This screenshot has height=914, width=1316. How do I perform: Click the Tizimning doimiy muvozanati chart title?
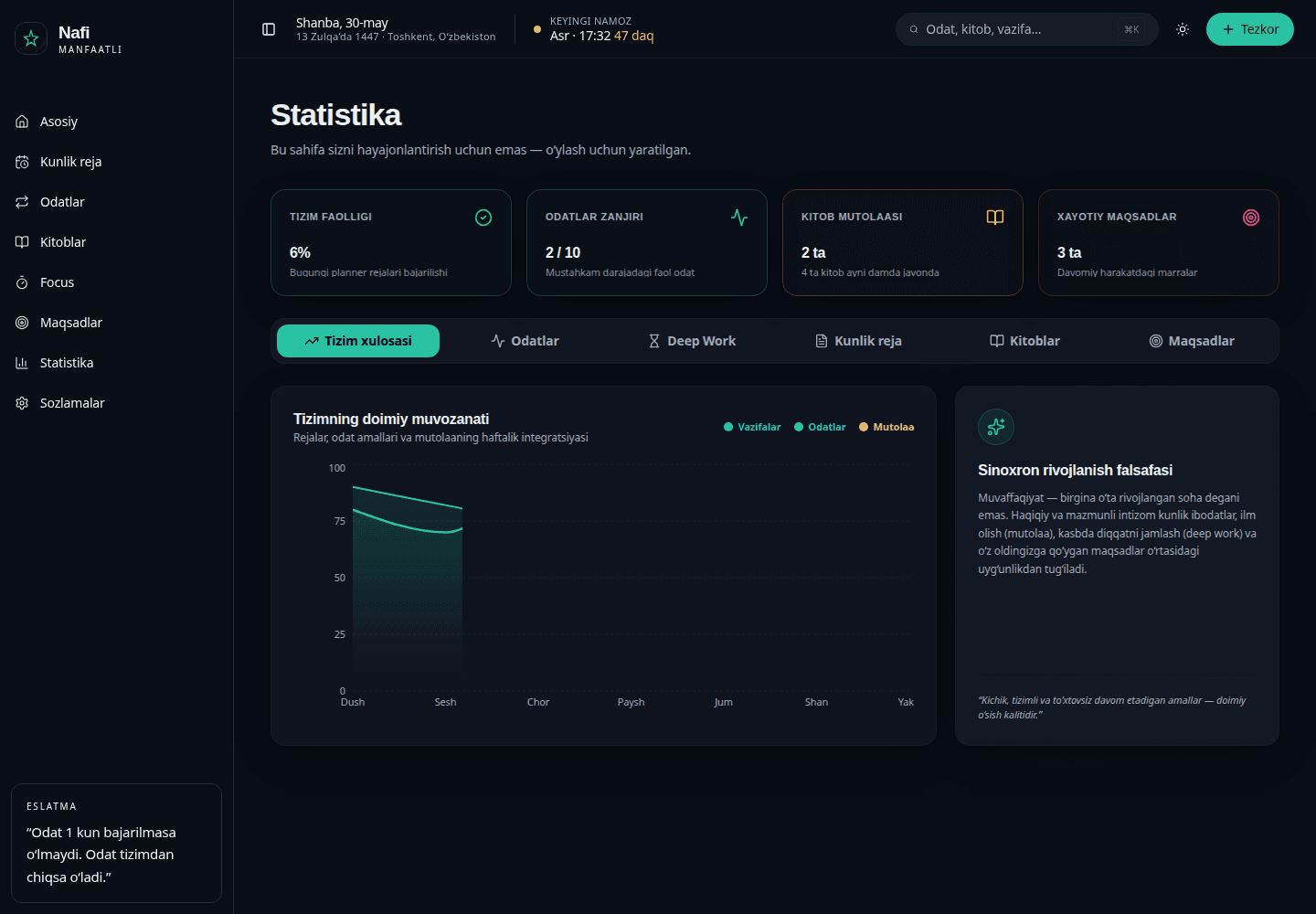click(391, 419)
